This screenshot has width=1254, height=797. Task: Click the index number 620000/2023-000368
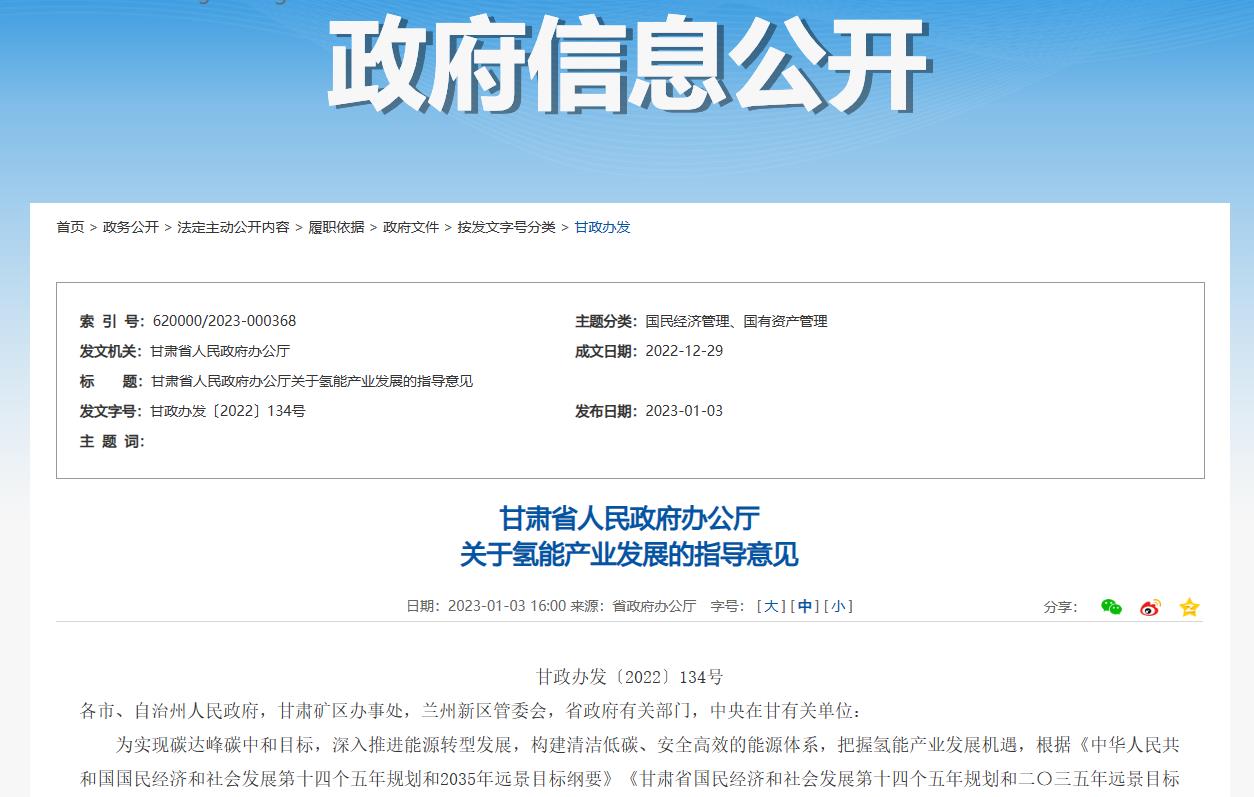click(x=226, y=321)
